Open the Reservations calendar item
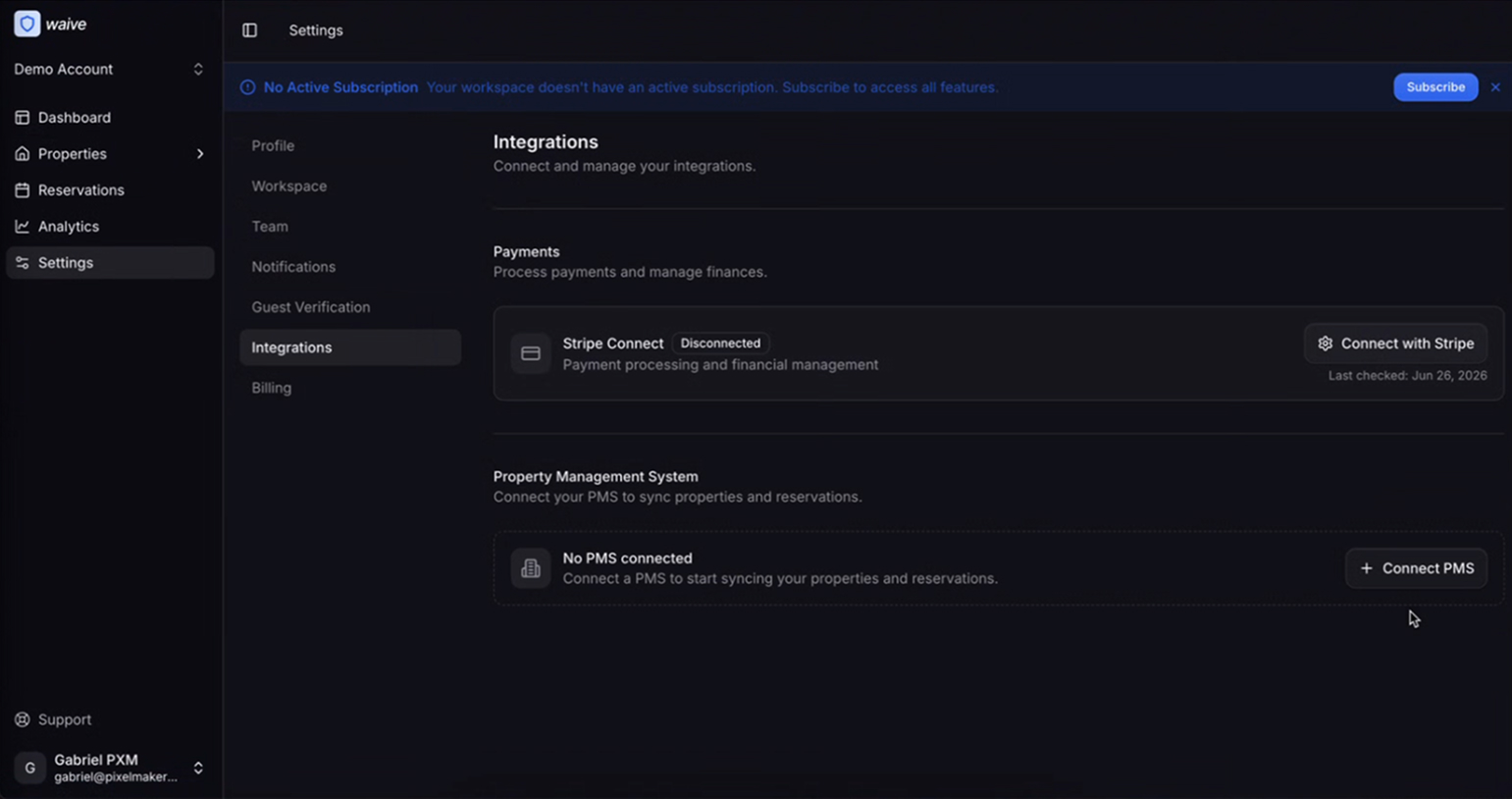 click(x=110, y=190)
